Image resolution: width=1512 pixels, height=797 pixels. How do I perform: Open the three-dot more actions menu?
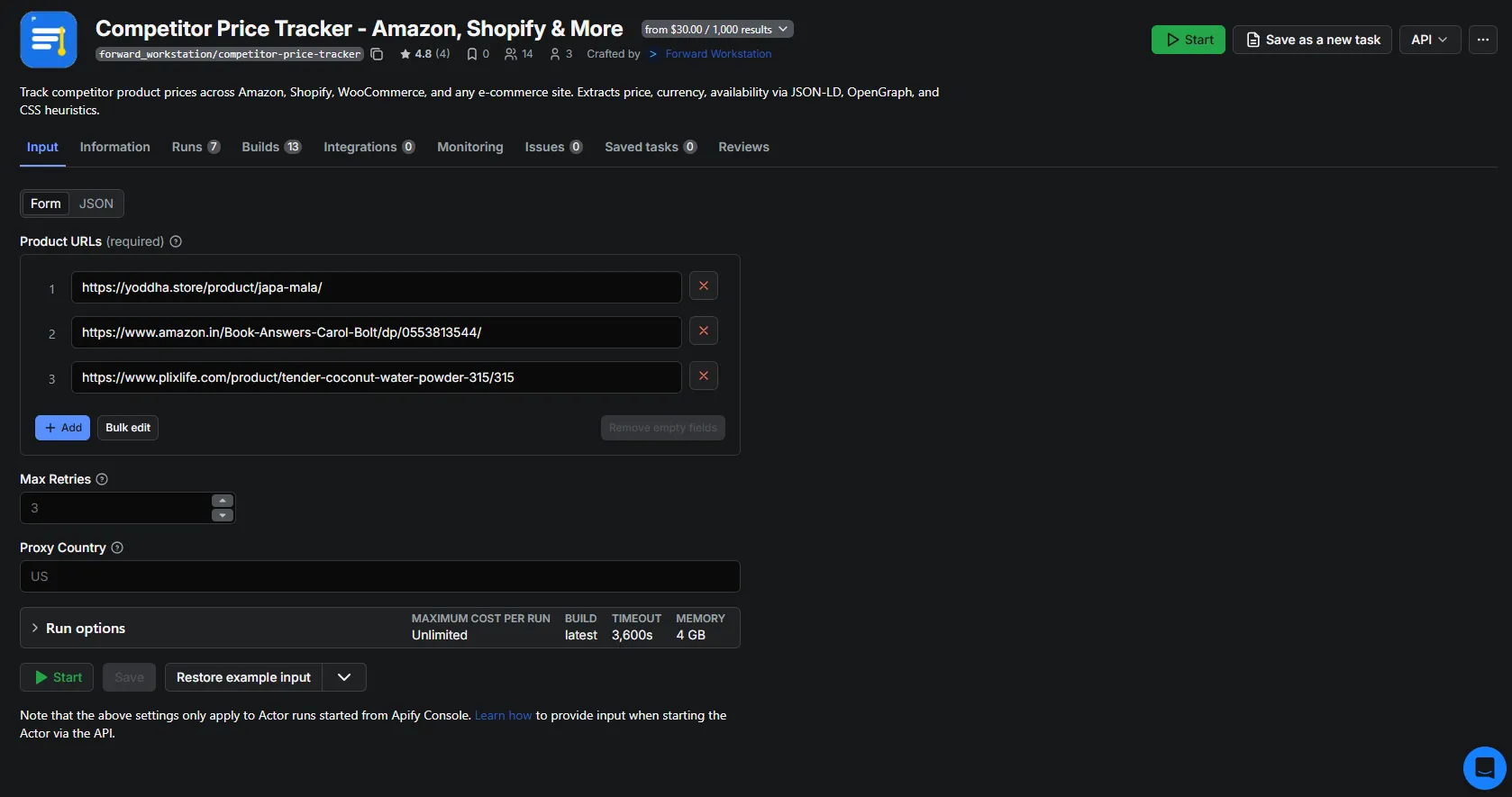1482,40
